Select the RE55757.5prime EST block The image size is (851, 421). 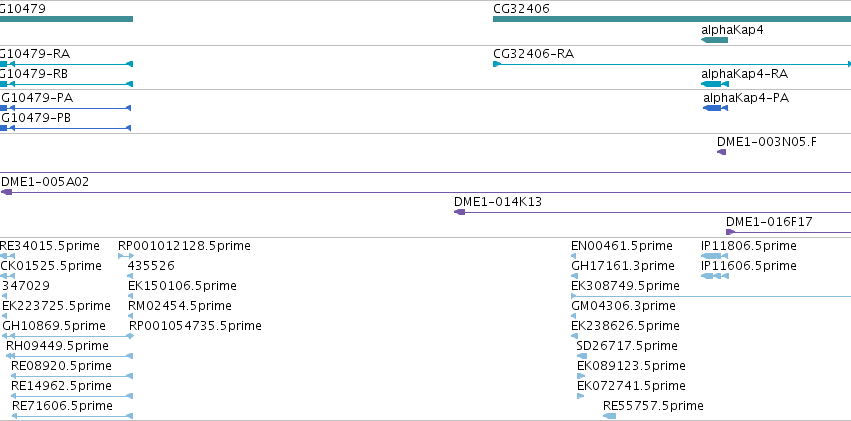(609, 416)
